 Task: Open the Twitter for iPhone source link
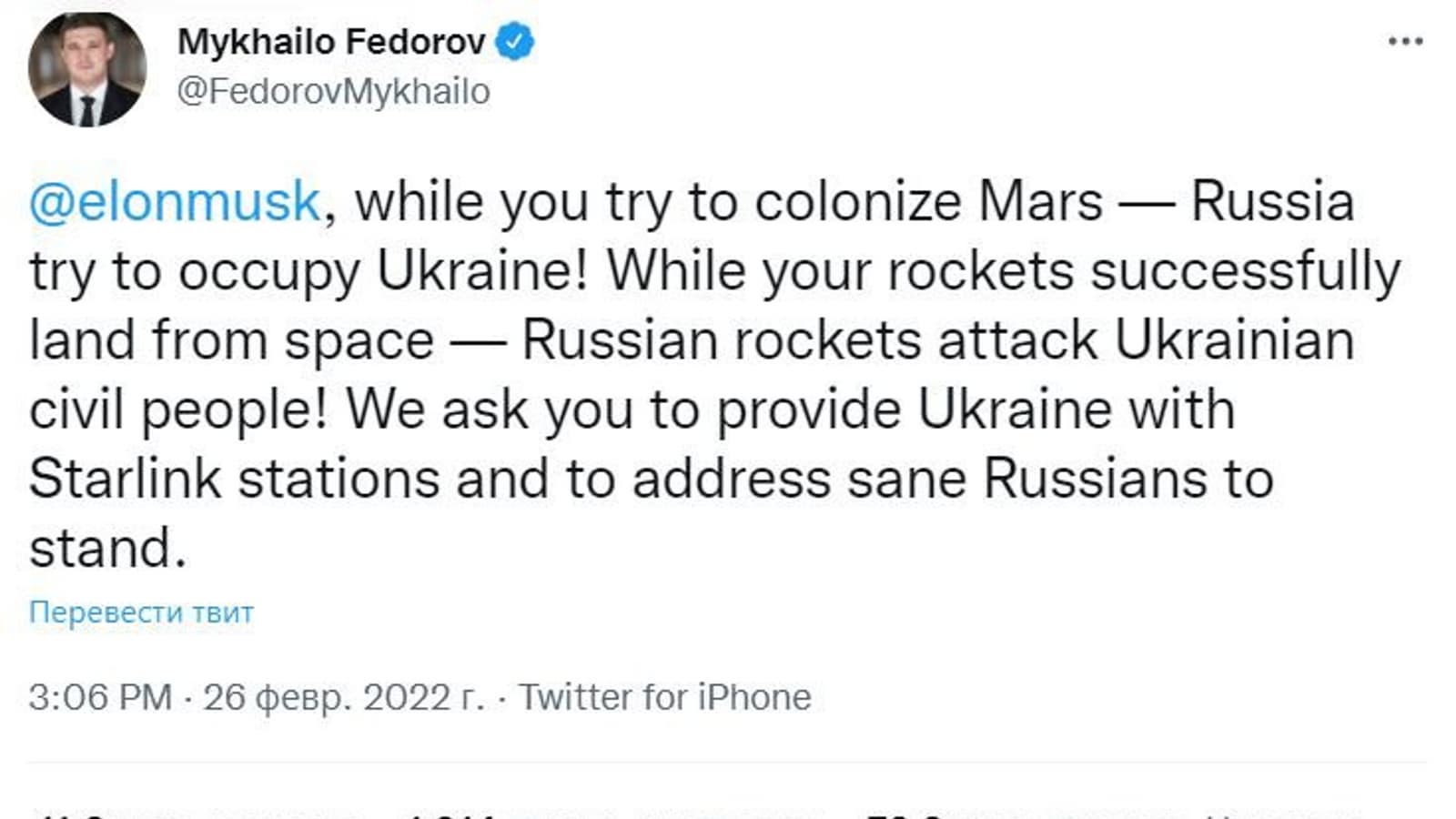point(664,697)
